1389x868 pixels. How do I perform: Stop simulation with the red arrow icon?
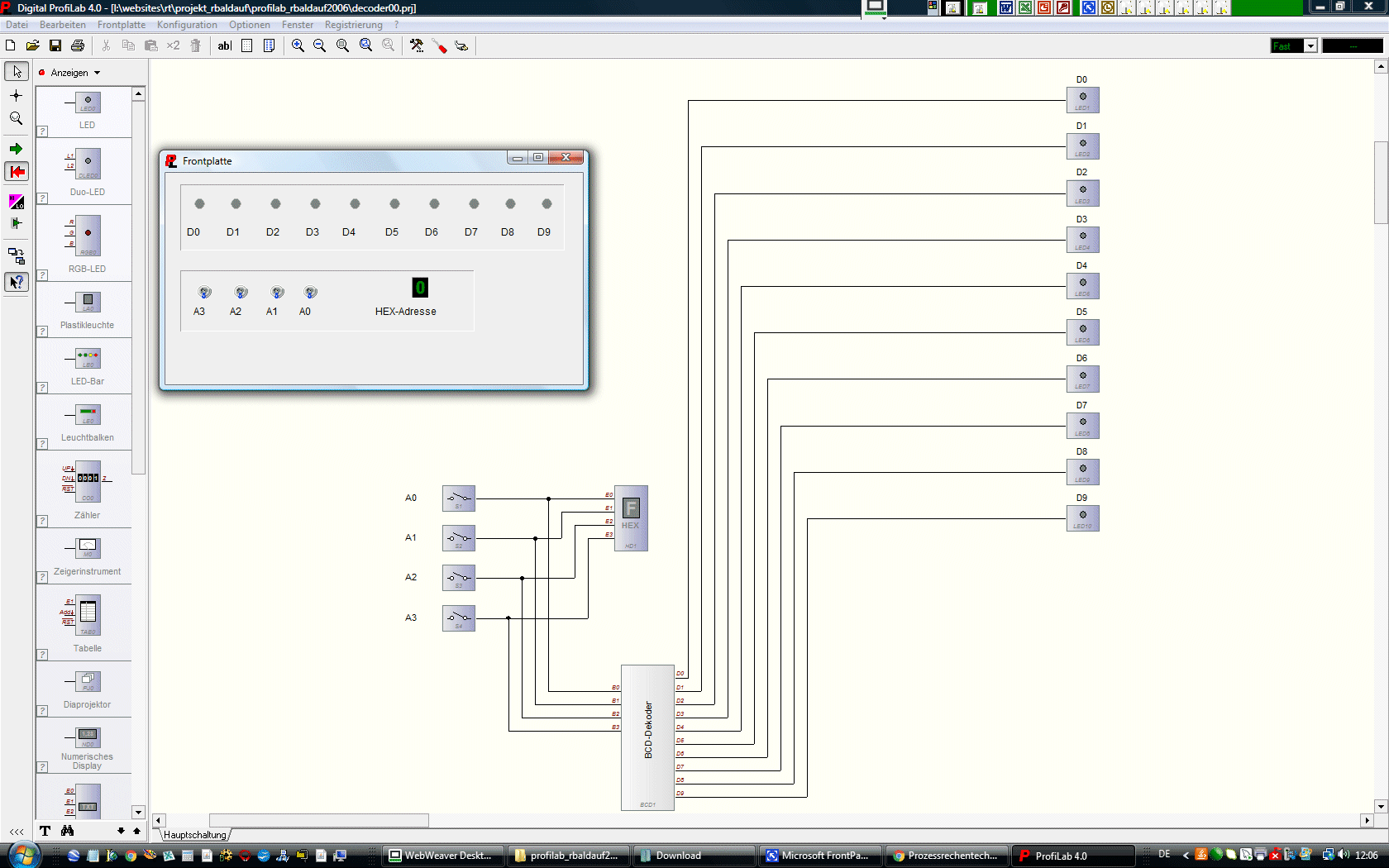point(17,172)
